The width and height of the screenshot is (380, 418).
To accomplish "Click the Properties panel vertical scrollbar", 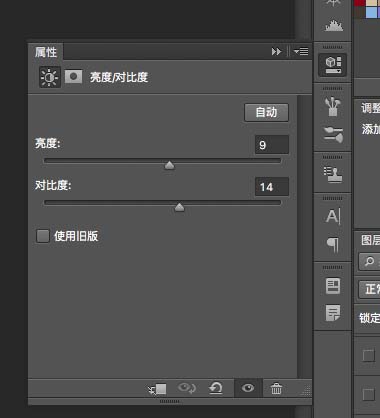I will click(304, 236).
